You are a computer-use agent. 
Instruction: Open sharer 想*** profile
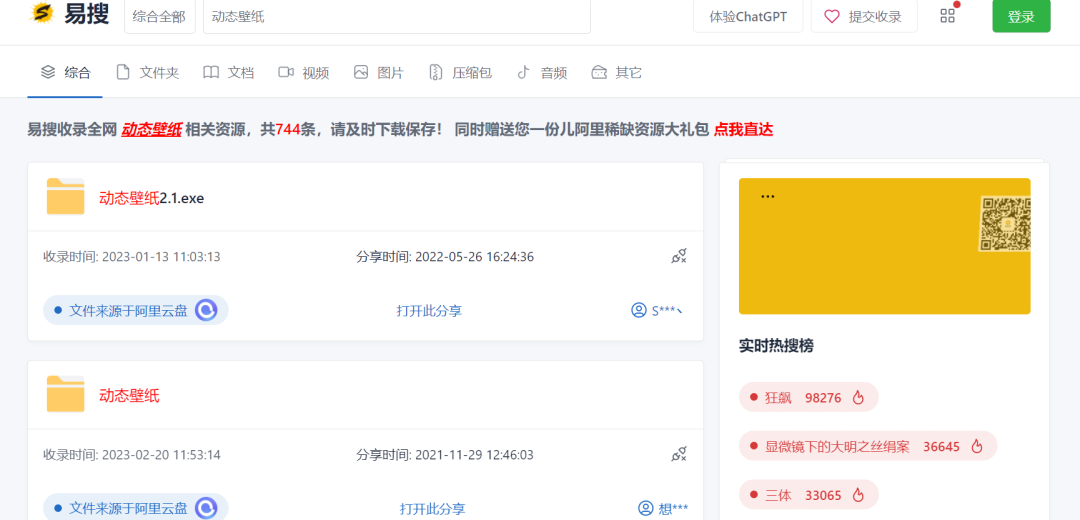click(x=663, y=509)
